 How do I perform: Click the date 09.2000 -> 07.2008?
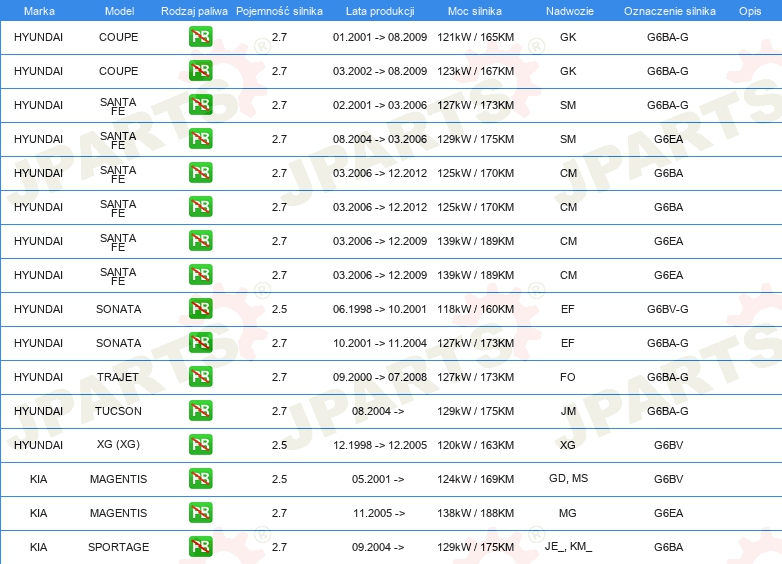380,376
